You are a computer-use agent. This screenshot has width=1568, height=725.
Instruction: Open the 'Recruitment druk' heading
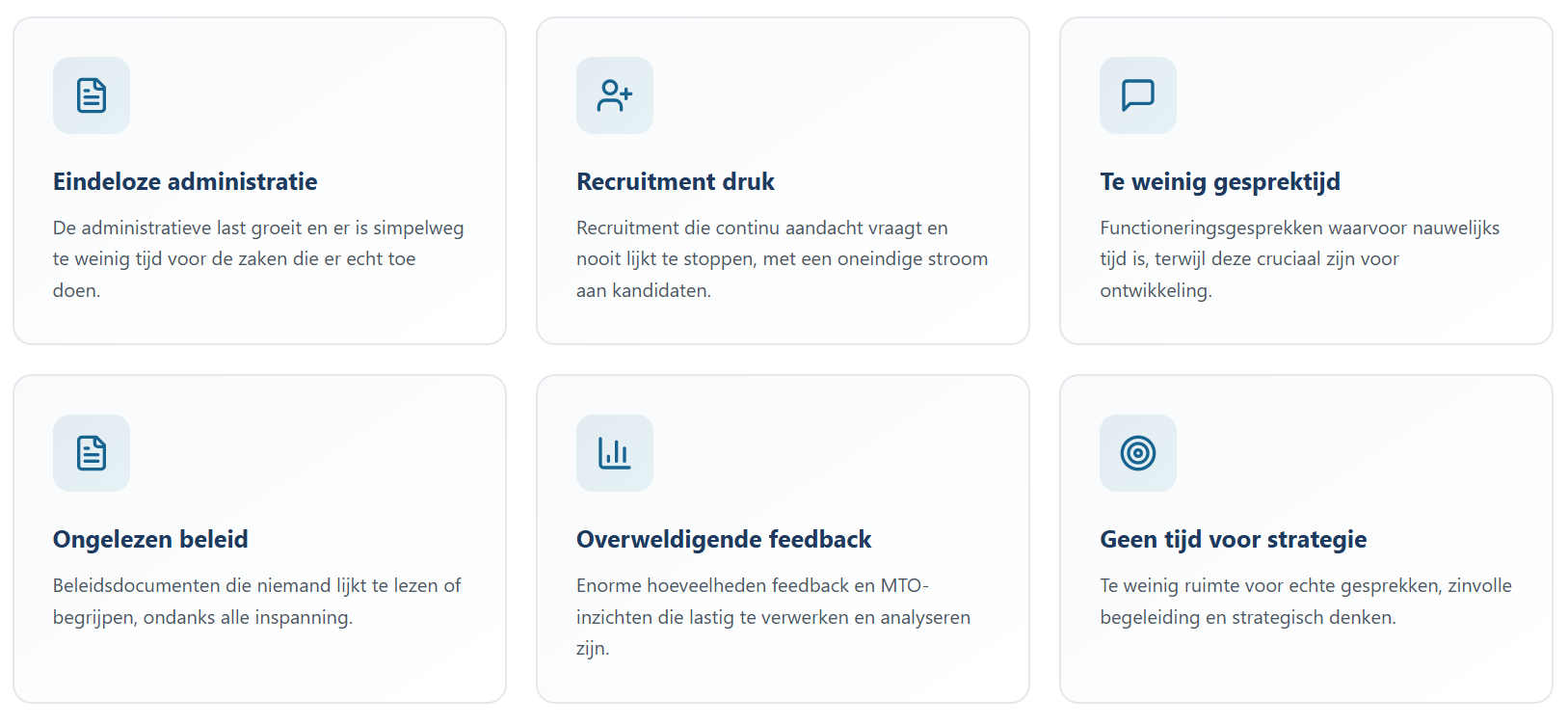click(x=676, y=182)
